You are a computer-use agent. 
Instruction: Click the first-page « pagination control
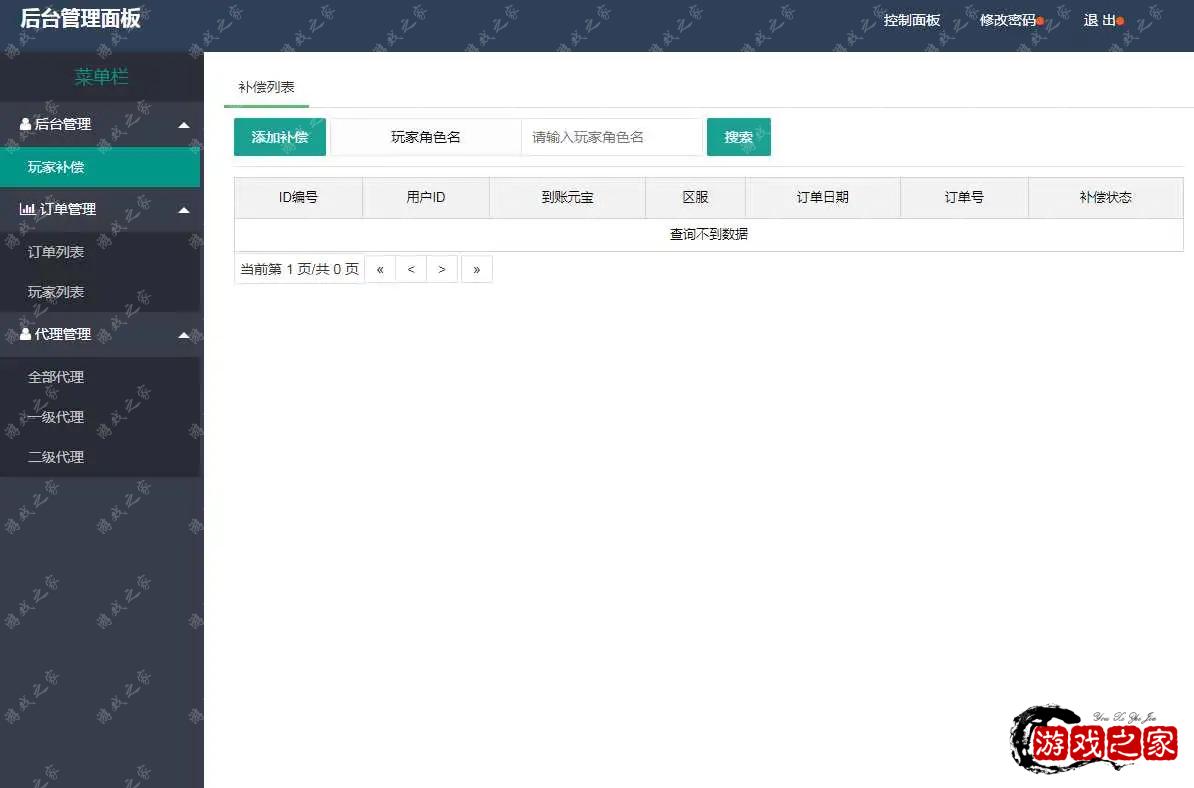tap(380, 268)
